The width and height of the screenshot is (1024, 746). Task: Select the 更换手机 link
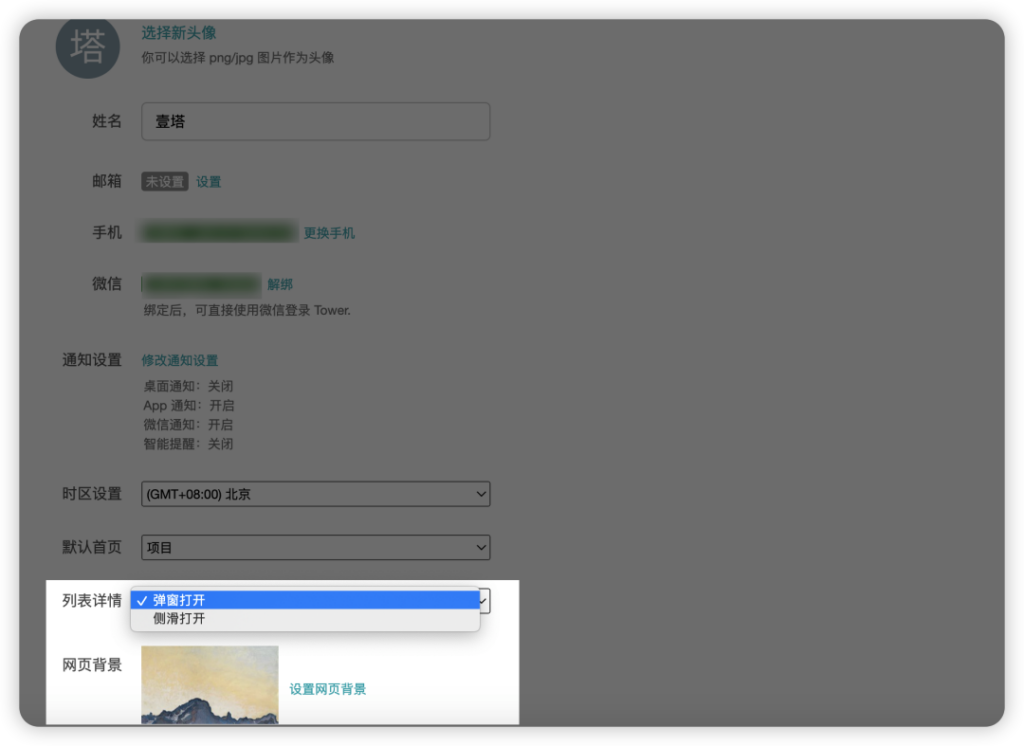coord(329,233)
